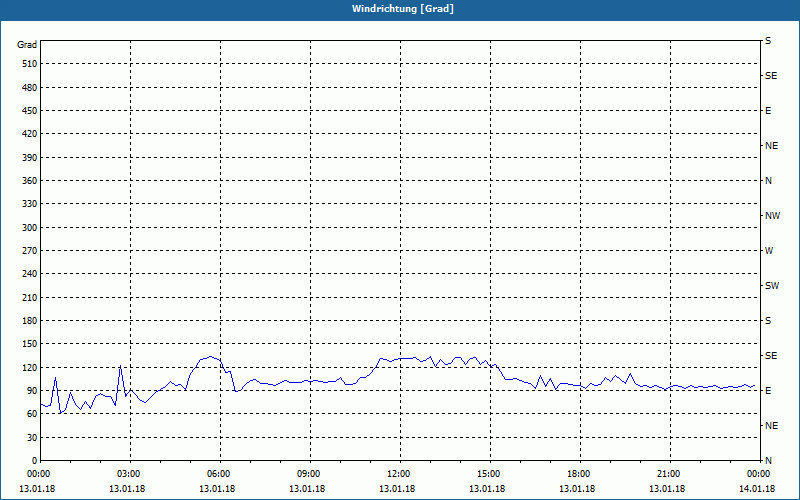Pick the 390 value on the y-axis
800x500 pixels.
29,158
